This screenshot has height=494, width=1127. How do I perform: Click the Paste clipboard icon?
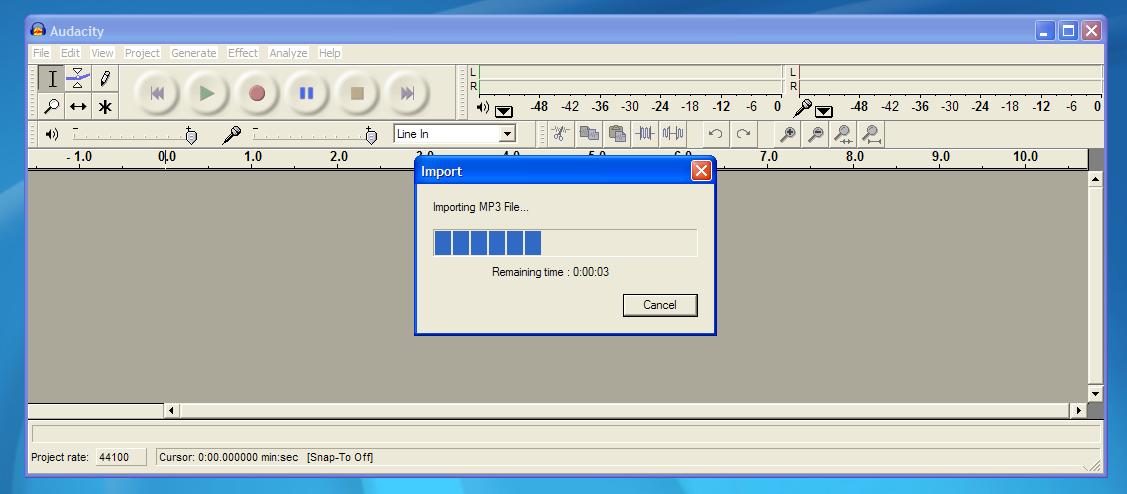click(617, 134)
